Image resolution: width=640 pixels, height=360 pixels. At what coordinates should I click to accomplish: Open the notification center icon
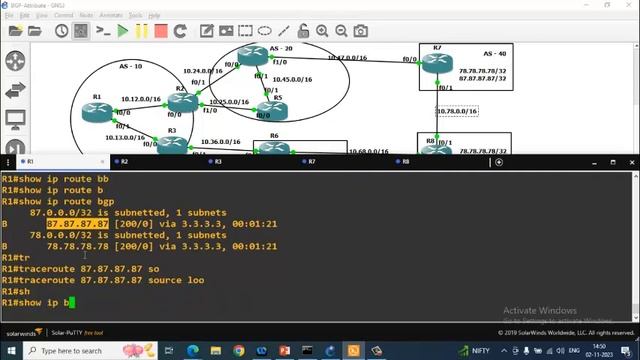pyautogui.click(x=626, y=351)
